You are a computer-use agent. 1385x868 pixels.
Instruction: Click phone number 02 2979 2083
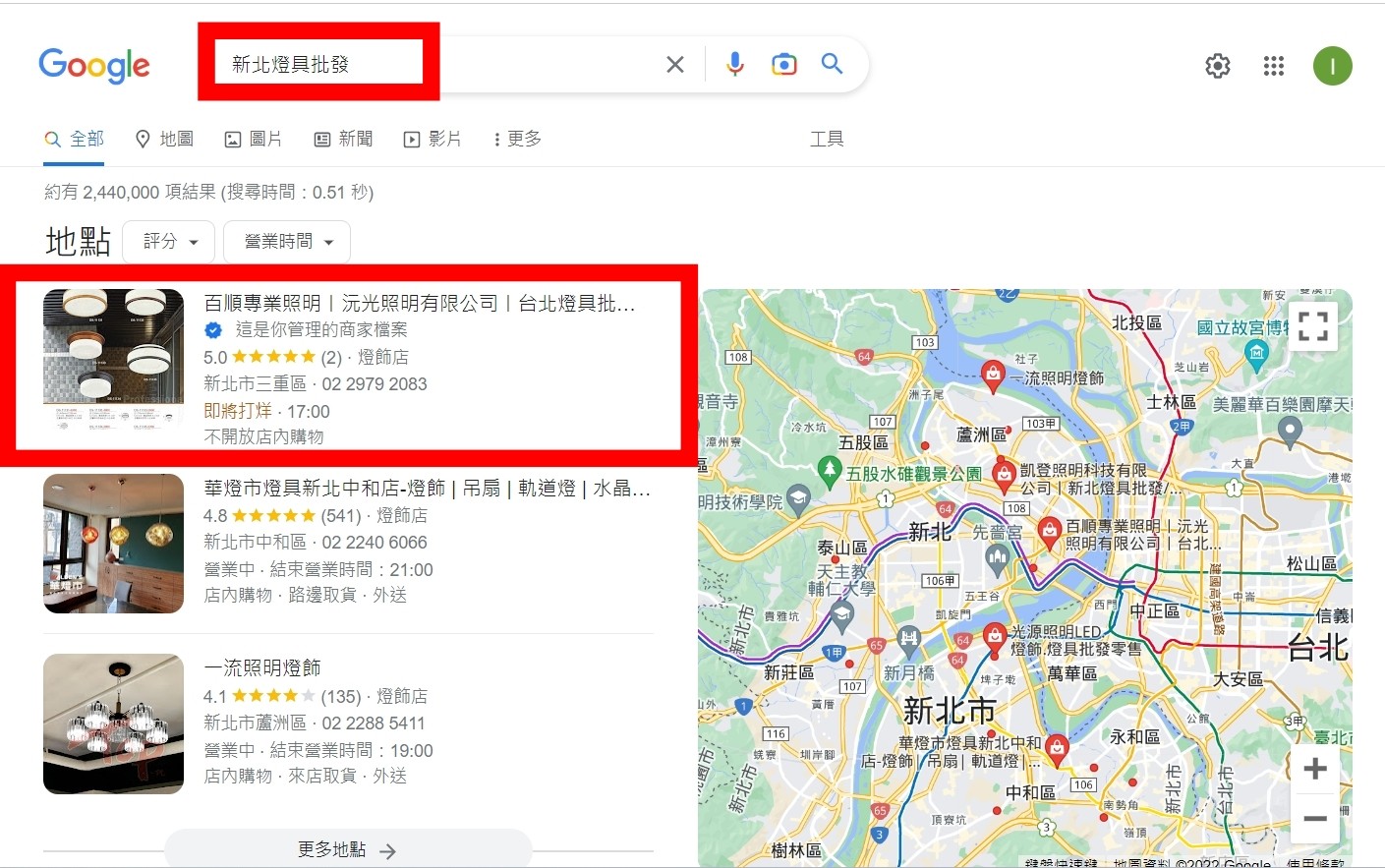pos(375,384)
